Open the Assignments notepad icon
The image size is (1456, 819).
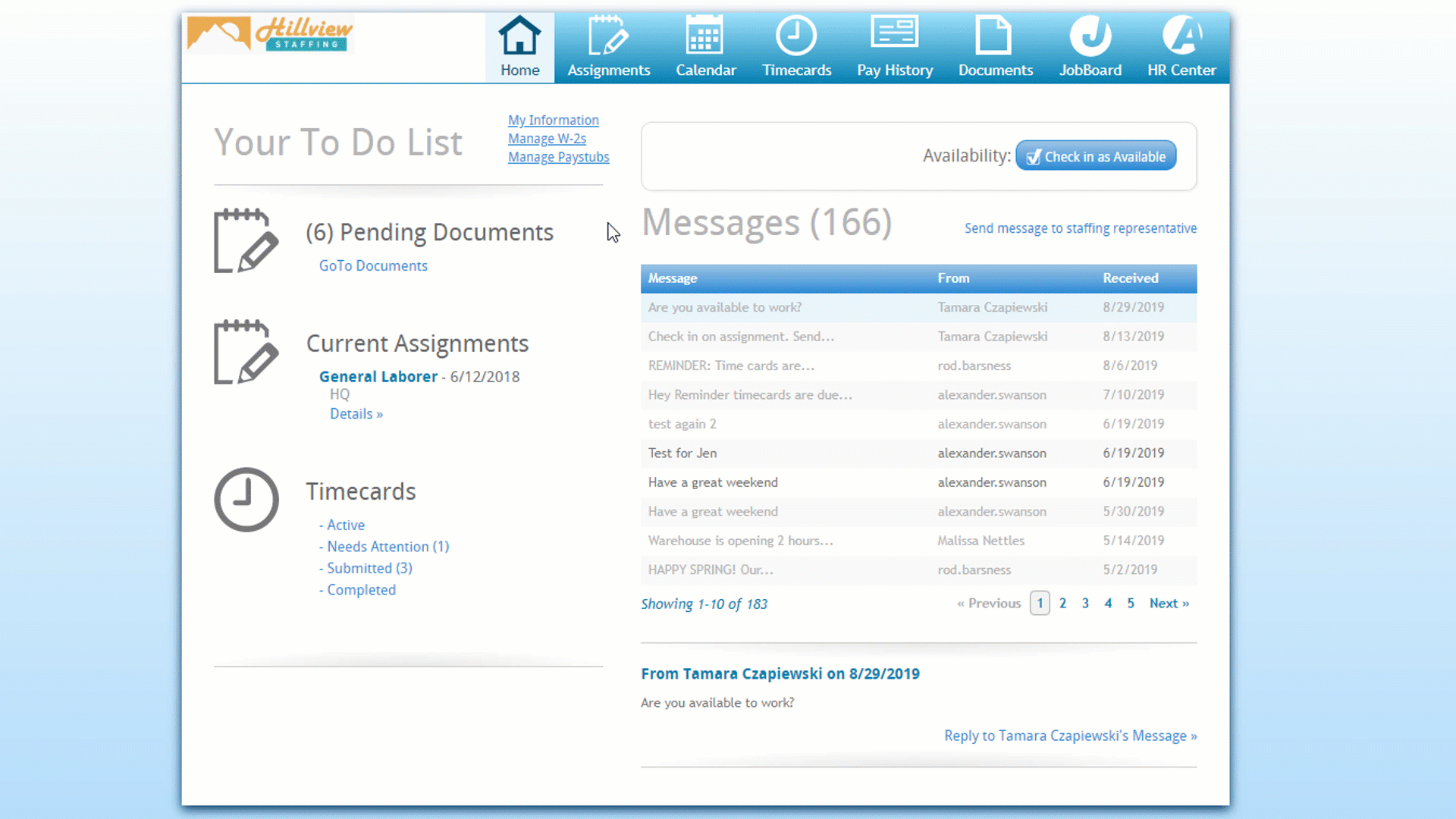[608, 36]
